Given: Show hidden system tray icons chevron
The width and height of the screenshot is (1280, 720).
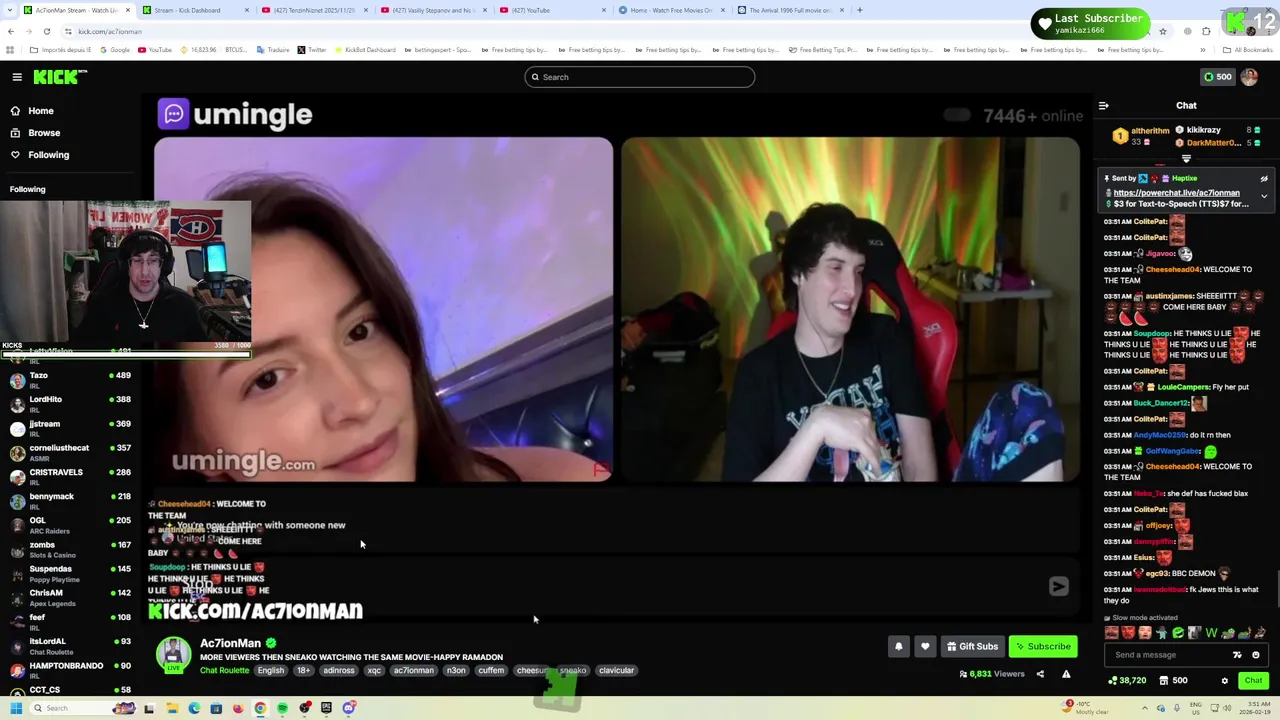Looking at the screenshot, I should click(x=1145, y=708).
